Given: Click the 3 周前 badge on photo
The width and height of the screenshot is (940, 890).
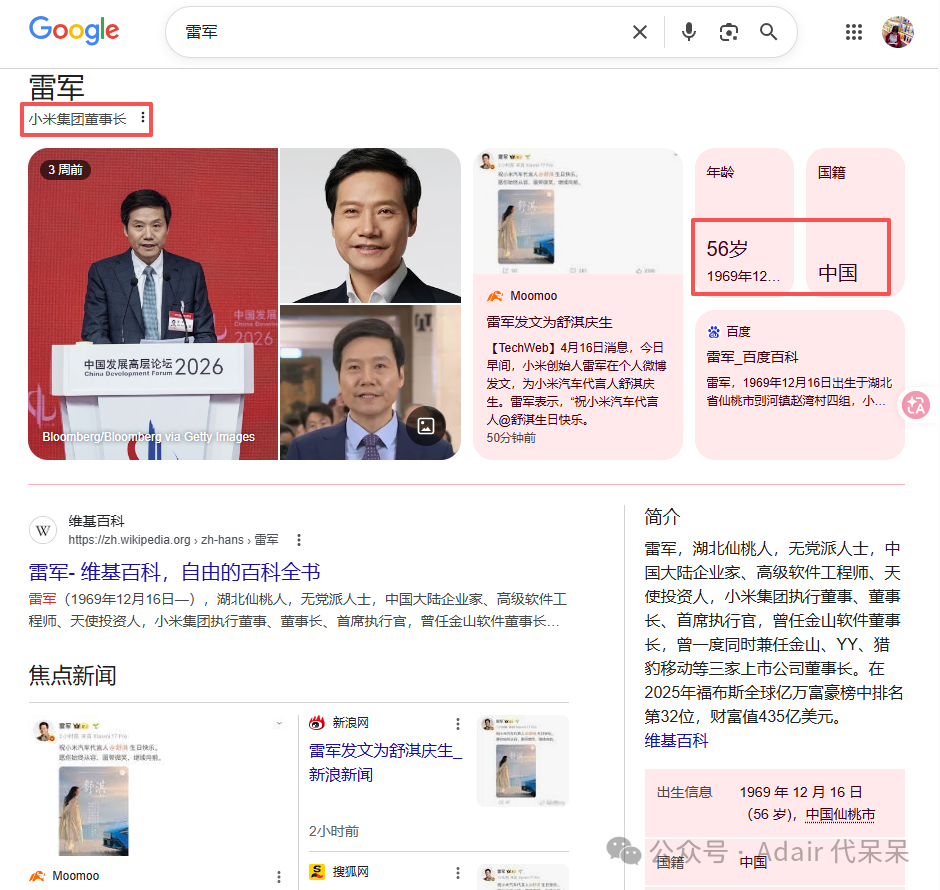Looking at the screenshot, I should click(65, 170).
